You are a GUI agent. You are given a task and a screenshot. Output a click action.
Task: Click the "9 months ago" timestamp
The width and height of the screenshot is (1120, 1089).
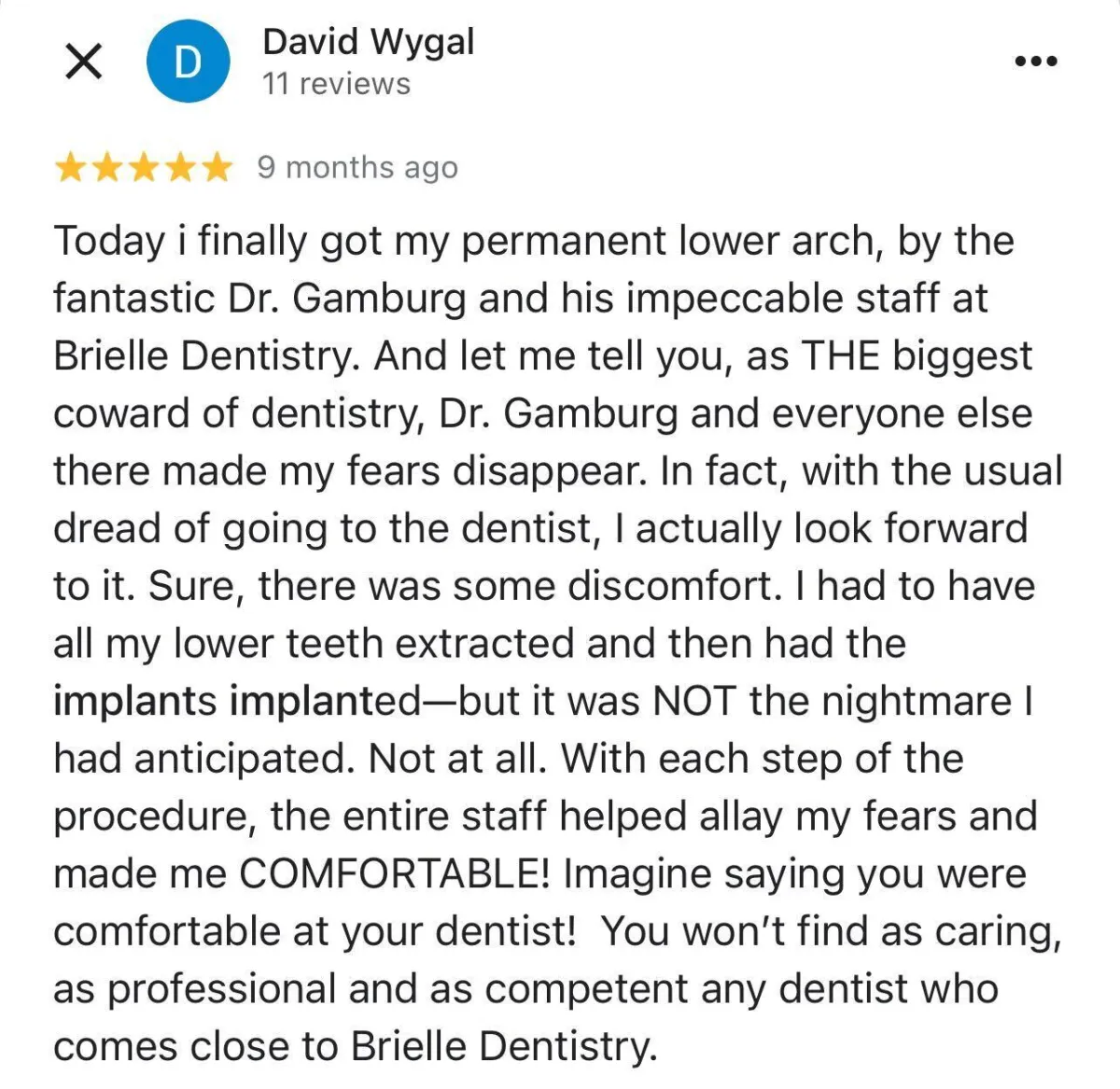(357, 168)
